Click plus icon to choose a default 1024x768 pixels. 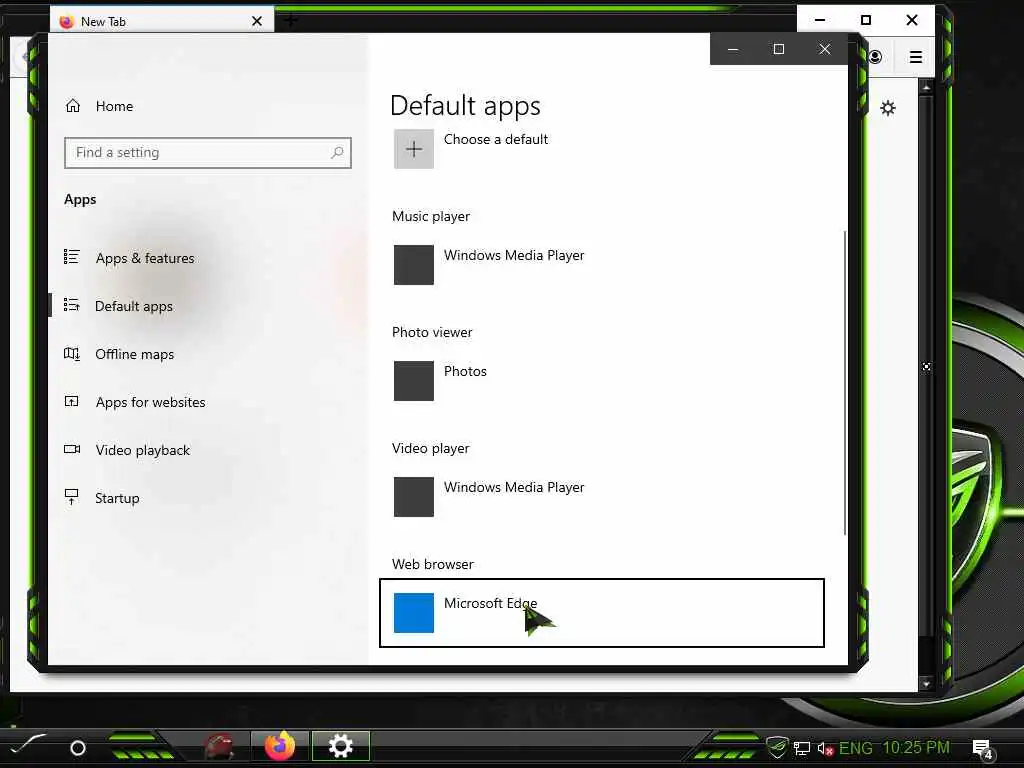coord(414,149)
